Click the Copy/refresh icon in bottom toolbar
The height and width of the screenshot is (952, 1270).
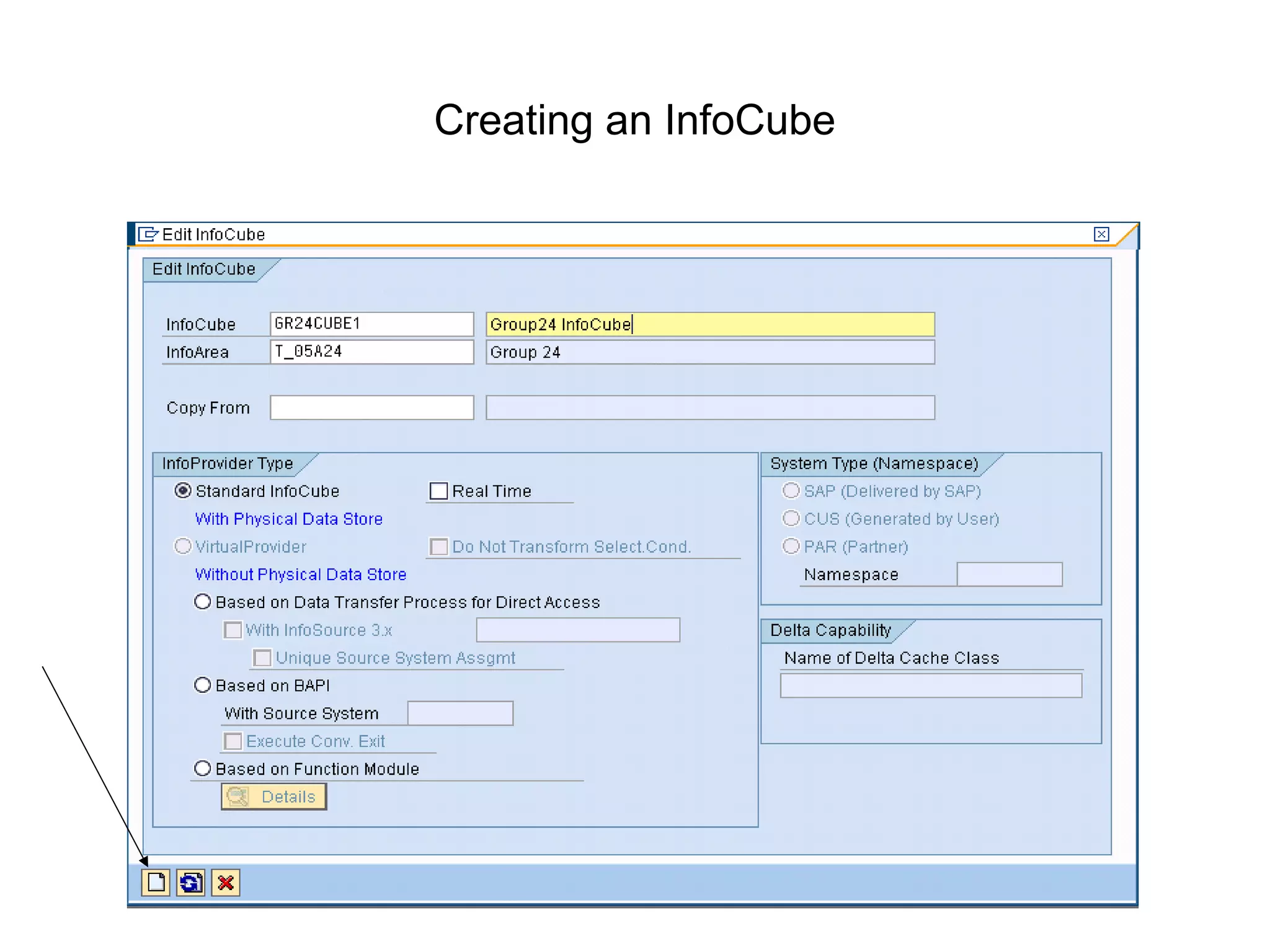190,883
